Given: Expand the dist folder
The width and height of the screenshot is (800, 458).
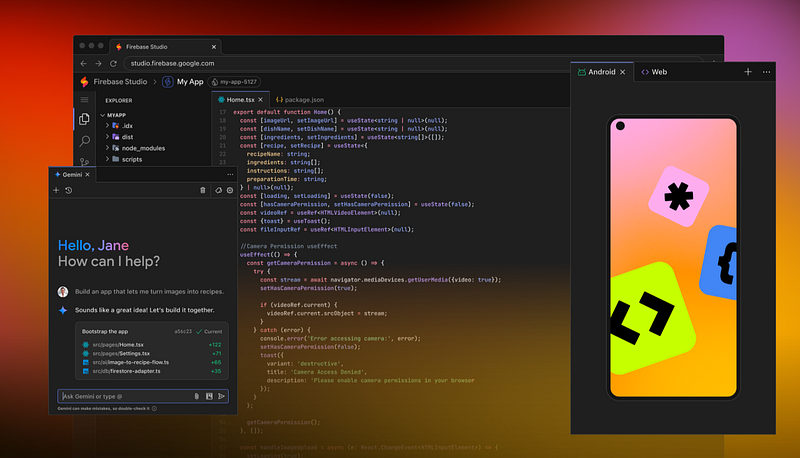Looking at the screenshot, I should coord(107,137).
